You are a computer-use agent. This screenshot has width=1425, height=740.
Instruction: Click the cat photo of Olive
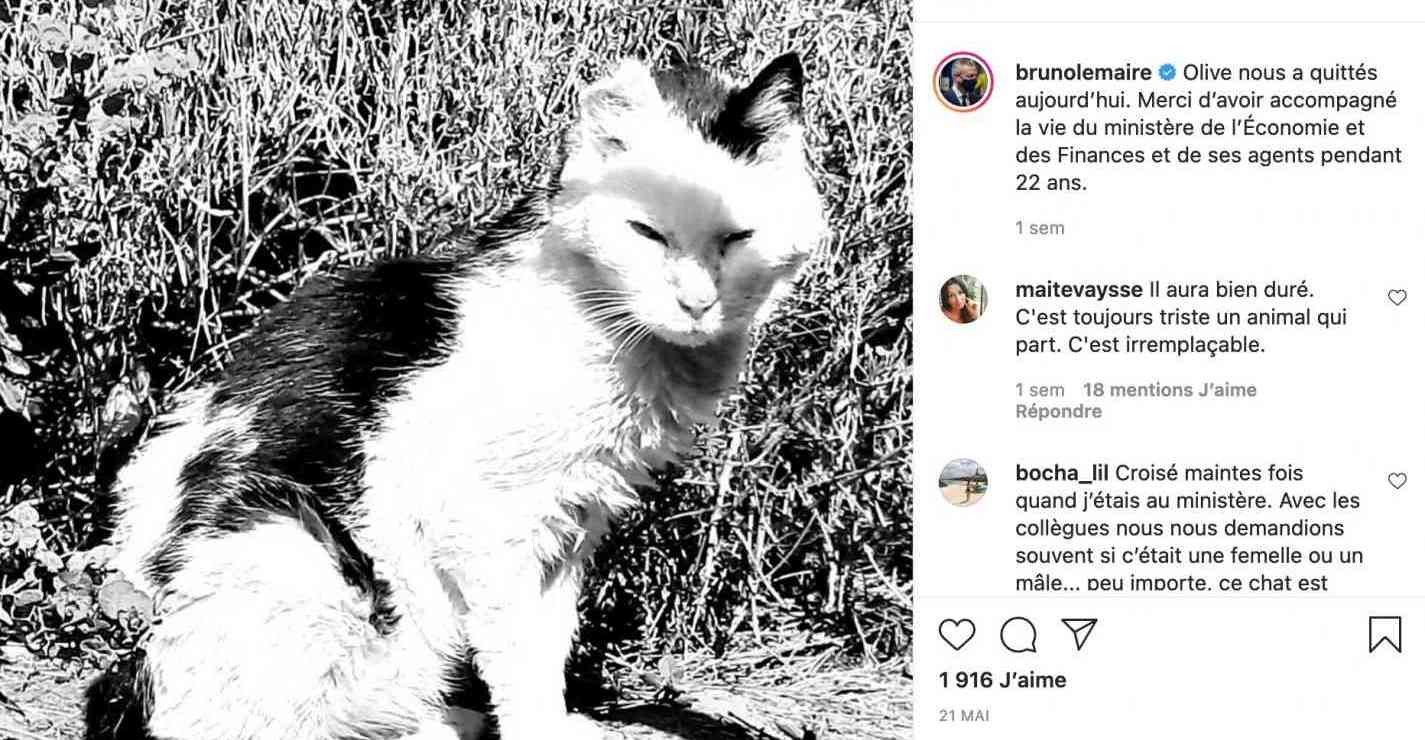click(x=456, y=370)
